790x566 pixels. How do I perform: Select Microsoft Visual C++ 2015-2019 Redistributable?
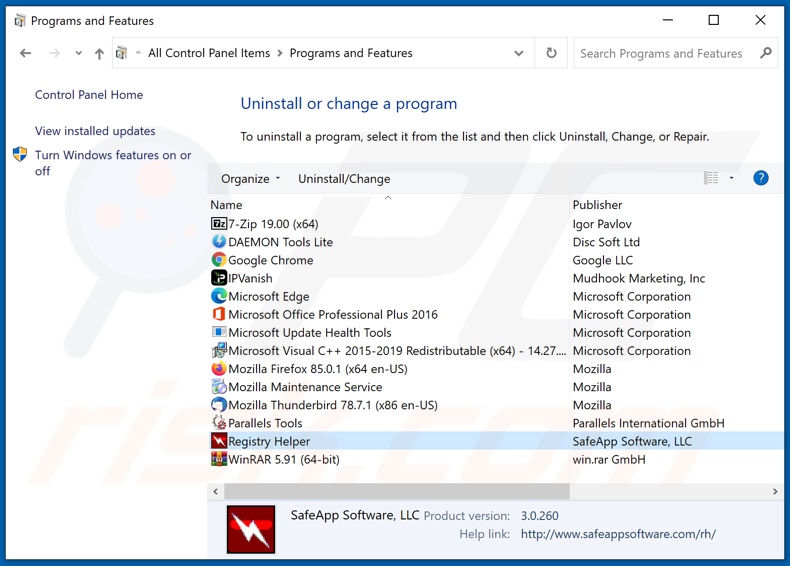(x=496, y=351)
